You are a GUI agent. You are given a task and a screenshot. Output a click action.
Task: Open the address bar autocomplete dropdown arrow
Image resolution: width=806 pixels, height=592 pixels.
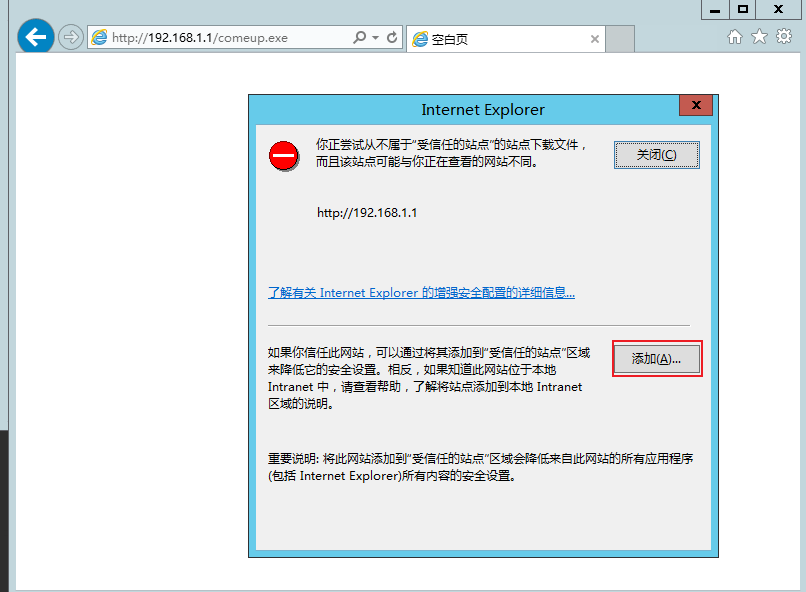[x=376, y=38]
